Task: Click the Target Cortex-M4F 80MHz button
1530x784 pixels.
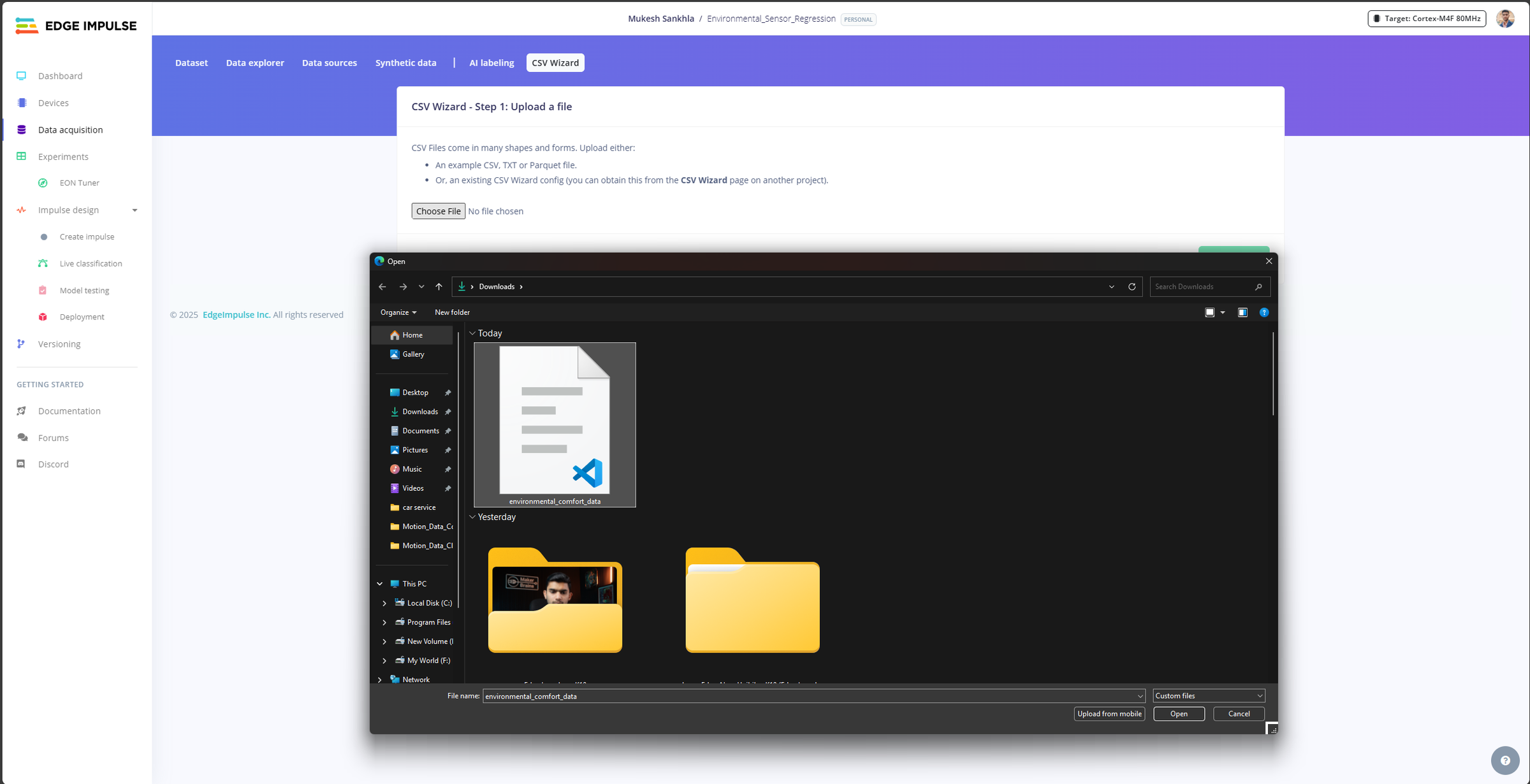Action: pyautogui.click(x=1427, y=18)
